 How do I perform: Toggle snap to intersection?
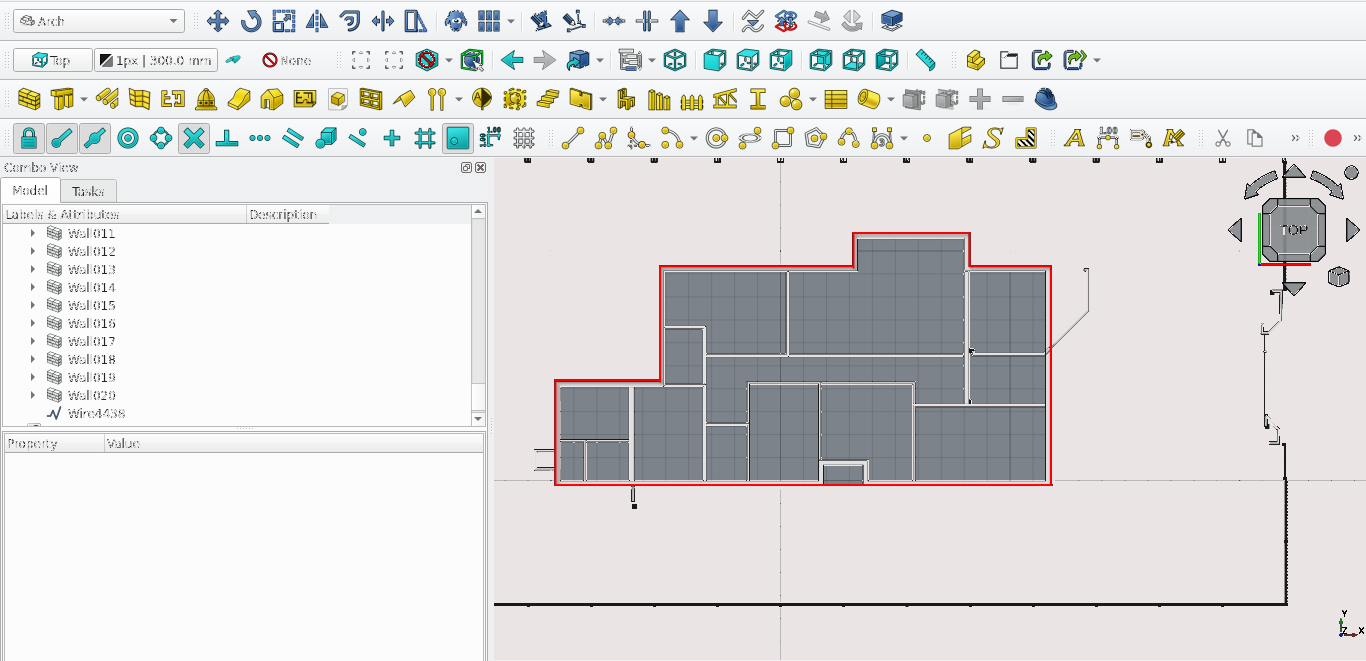coord(194,138)
